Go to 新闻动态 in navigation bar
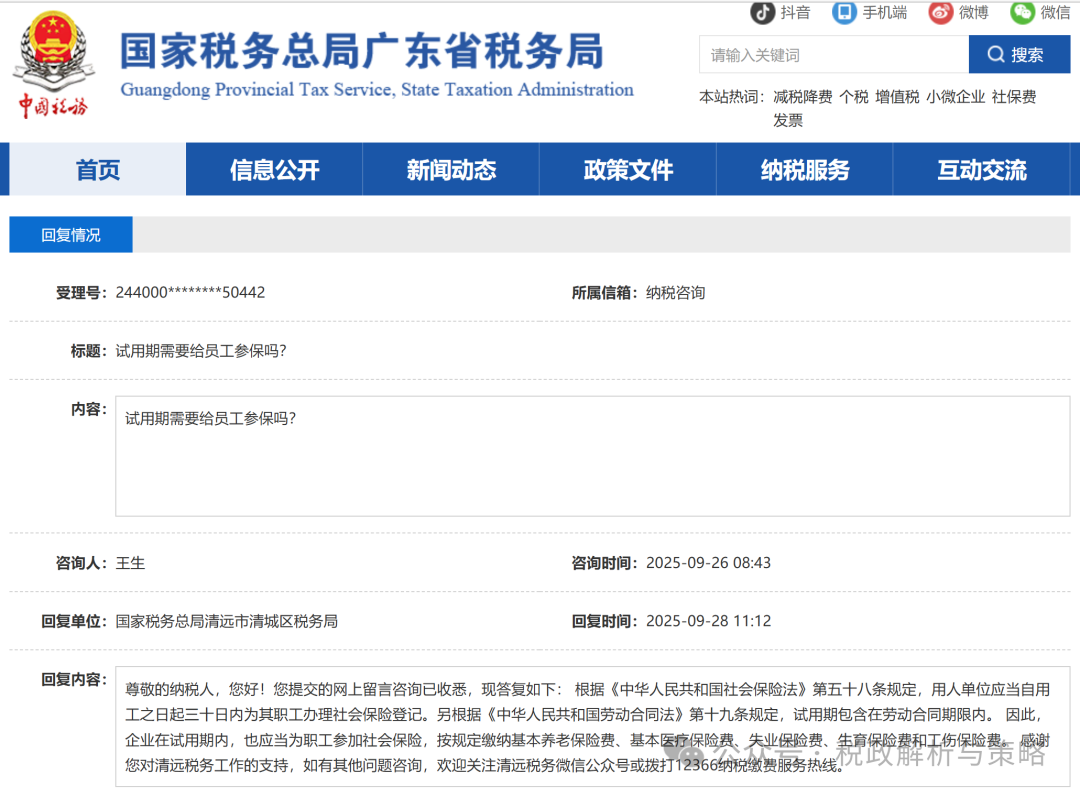 click(451, 170)
